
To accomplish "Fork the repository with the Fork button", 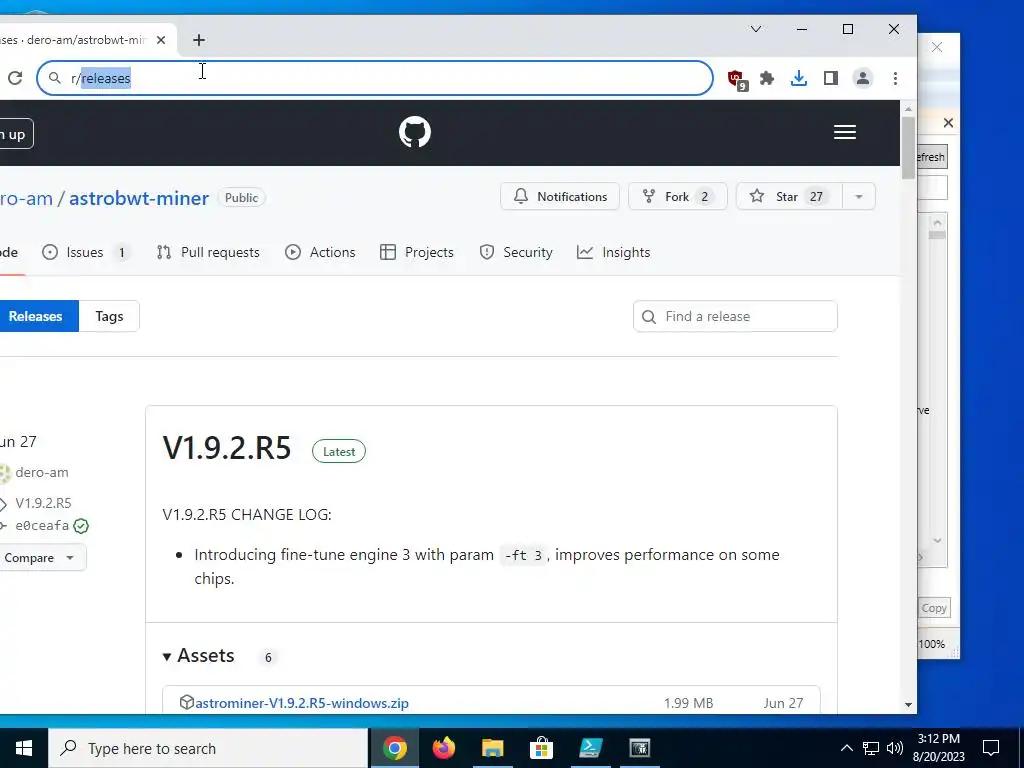I will click(677, 197).
